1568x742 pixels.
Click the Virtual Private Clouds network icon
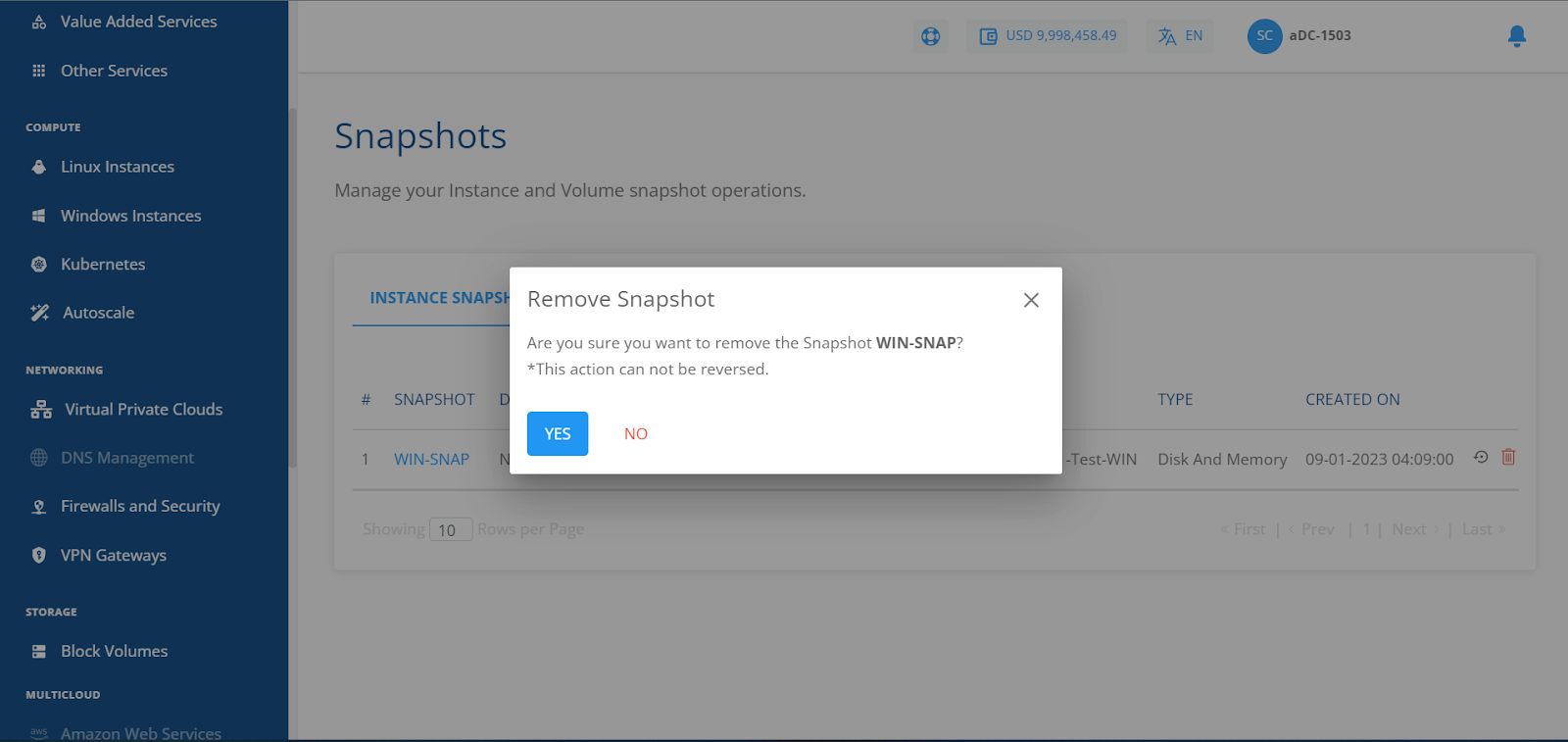click(41, 409)
